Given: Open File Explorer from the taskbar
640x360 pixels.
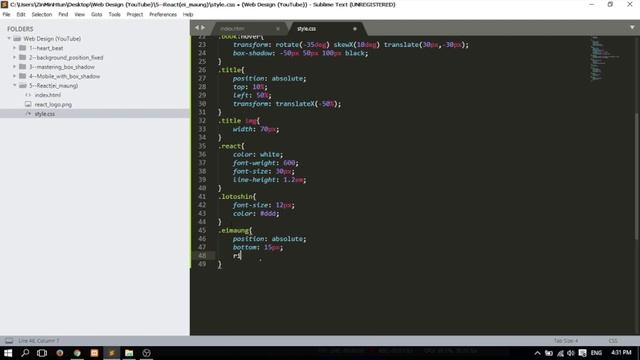Looking at the screenshot, I should coord(129,353).
